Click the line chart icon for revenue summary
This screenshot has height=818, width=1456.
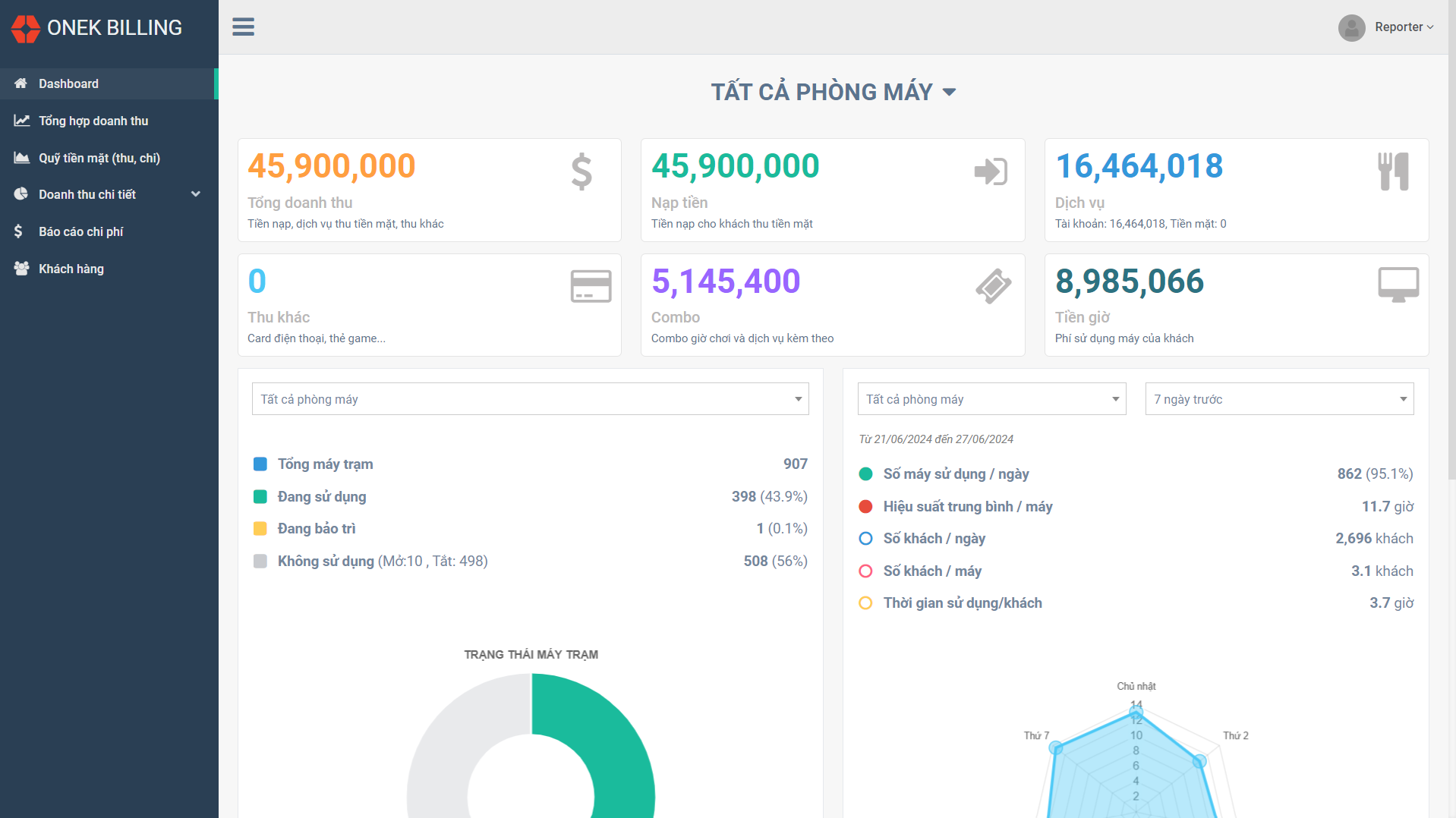pyautogui.click(x=21, y=121)
